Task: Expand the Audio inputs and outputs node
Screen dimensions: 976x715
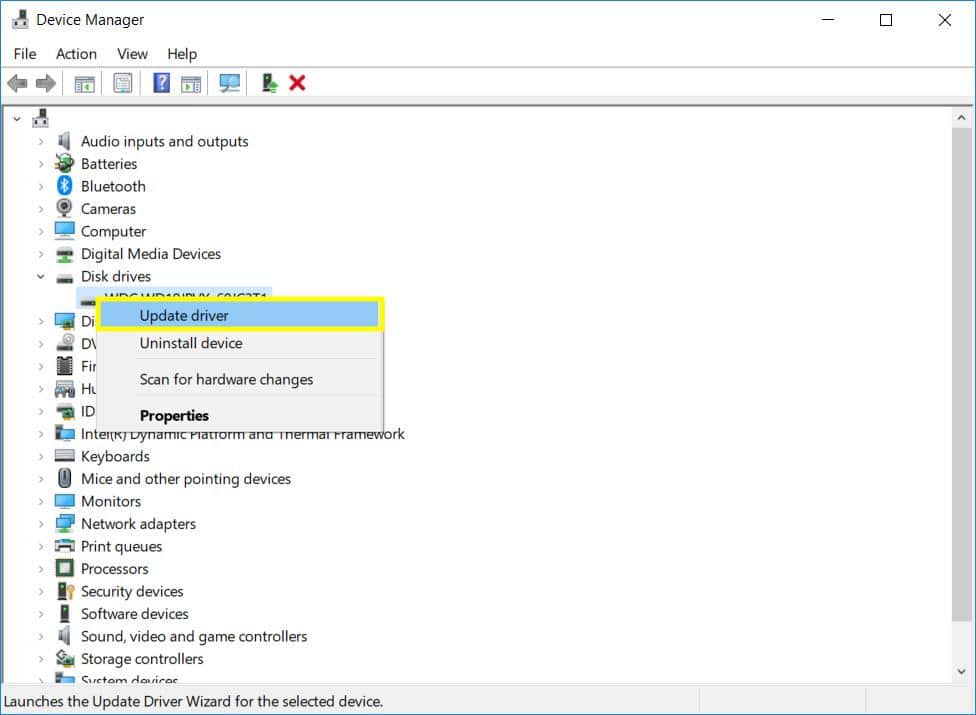Action: [41, 142]
